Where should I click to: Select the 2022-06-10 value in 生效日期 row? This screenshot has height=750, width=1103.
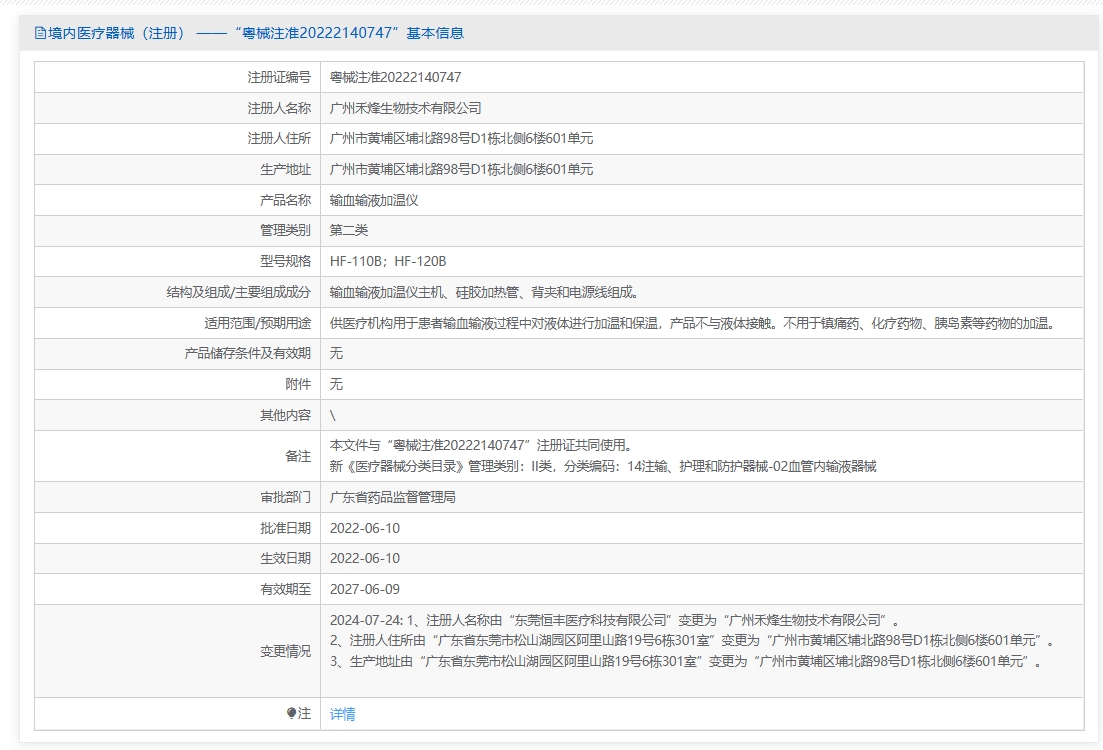pyautogui.click(x=365, y=559)
